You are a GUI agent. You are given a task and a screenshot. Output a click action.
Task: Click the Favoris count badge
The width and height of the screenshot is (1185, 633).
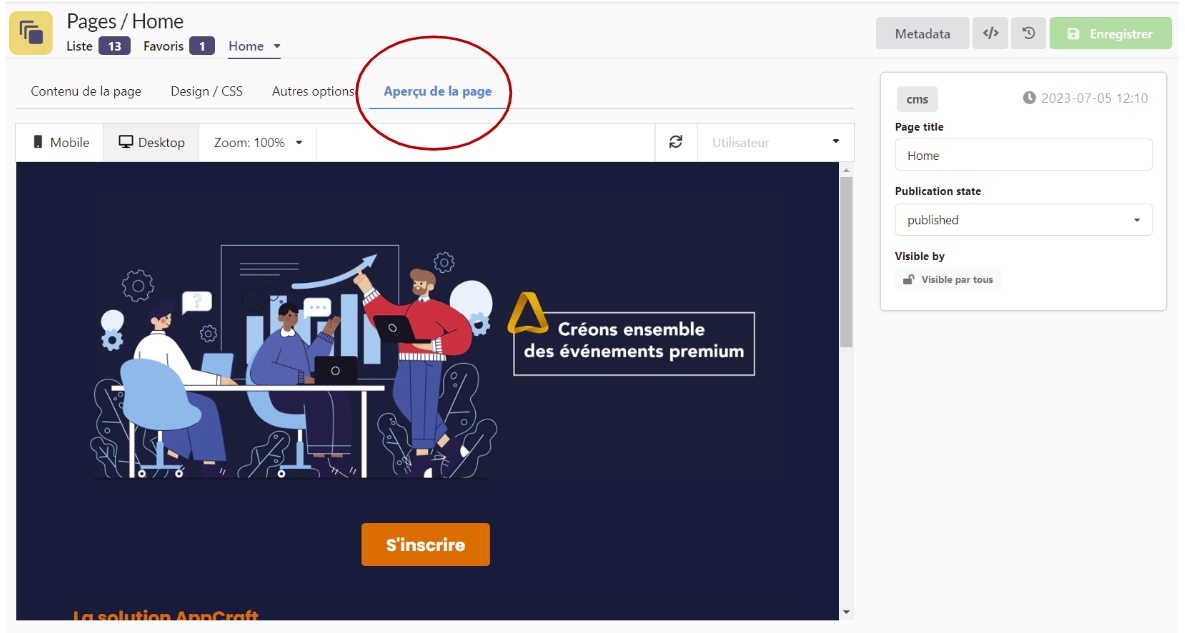(201, 46)
